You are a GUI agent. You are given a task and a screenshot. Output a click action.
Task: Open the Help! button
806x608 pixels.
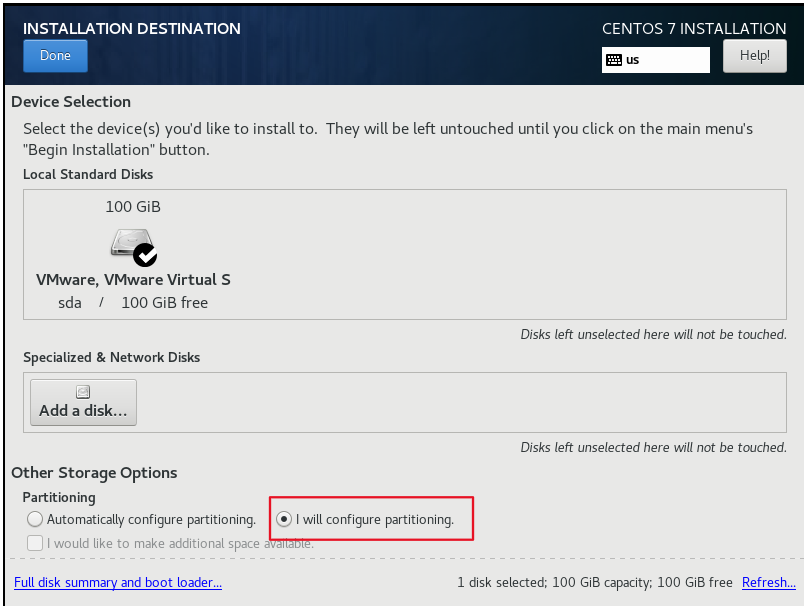(754, 56)
